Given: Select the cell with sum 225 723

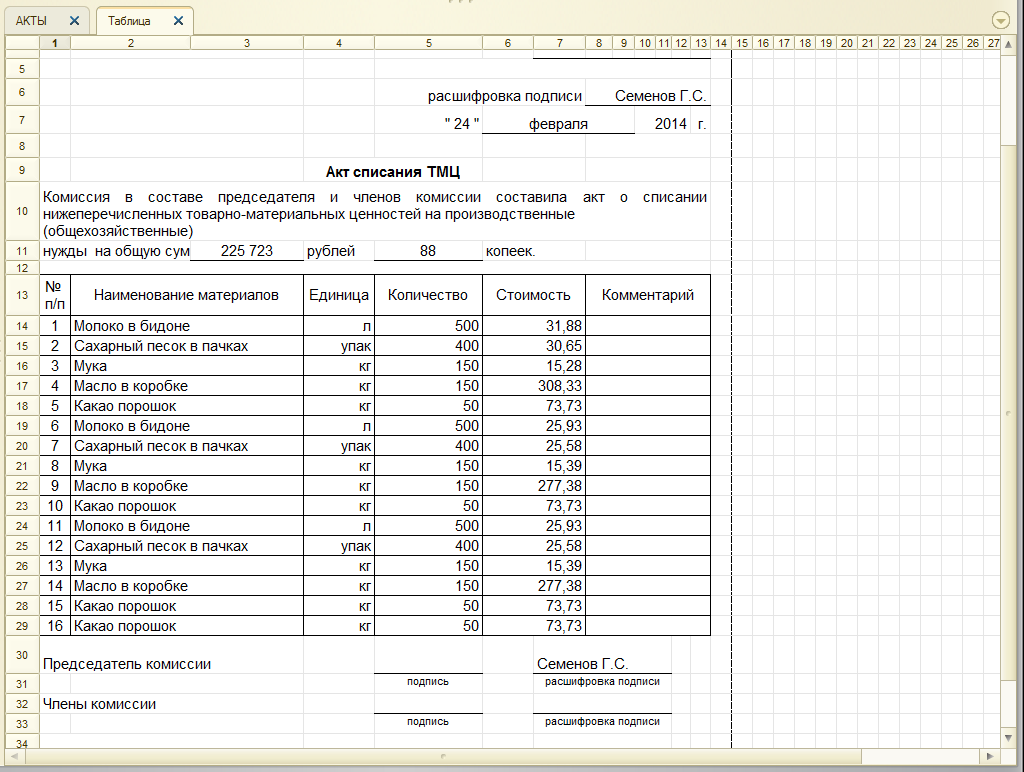Looking at the screenshot, I should coord(247,251).
